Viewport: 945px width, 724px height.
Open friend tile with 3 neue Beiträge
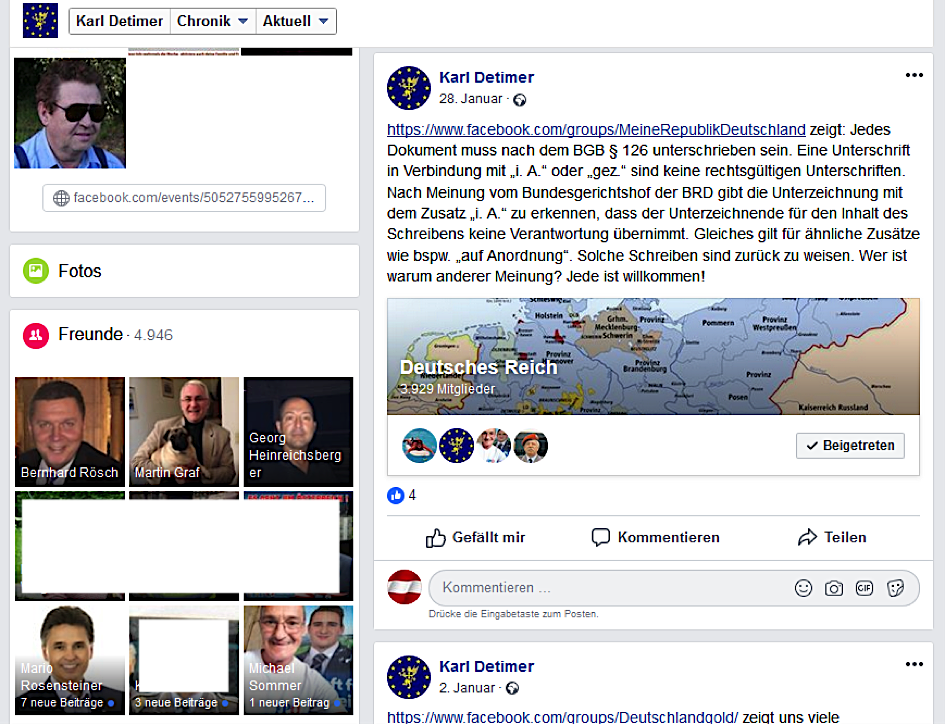[184, 660]
